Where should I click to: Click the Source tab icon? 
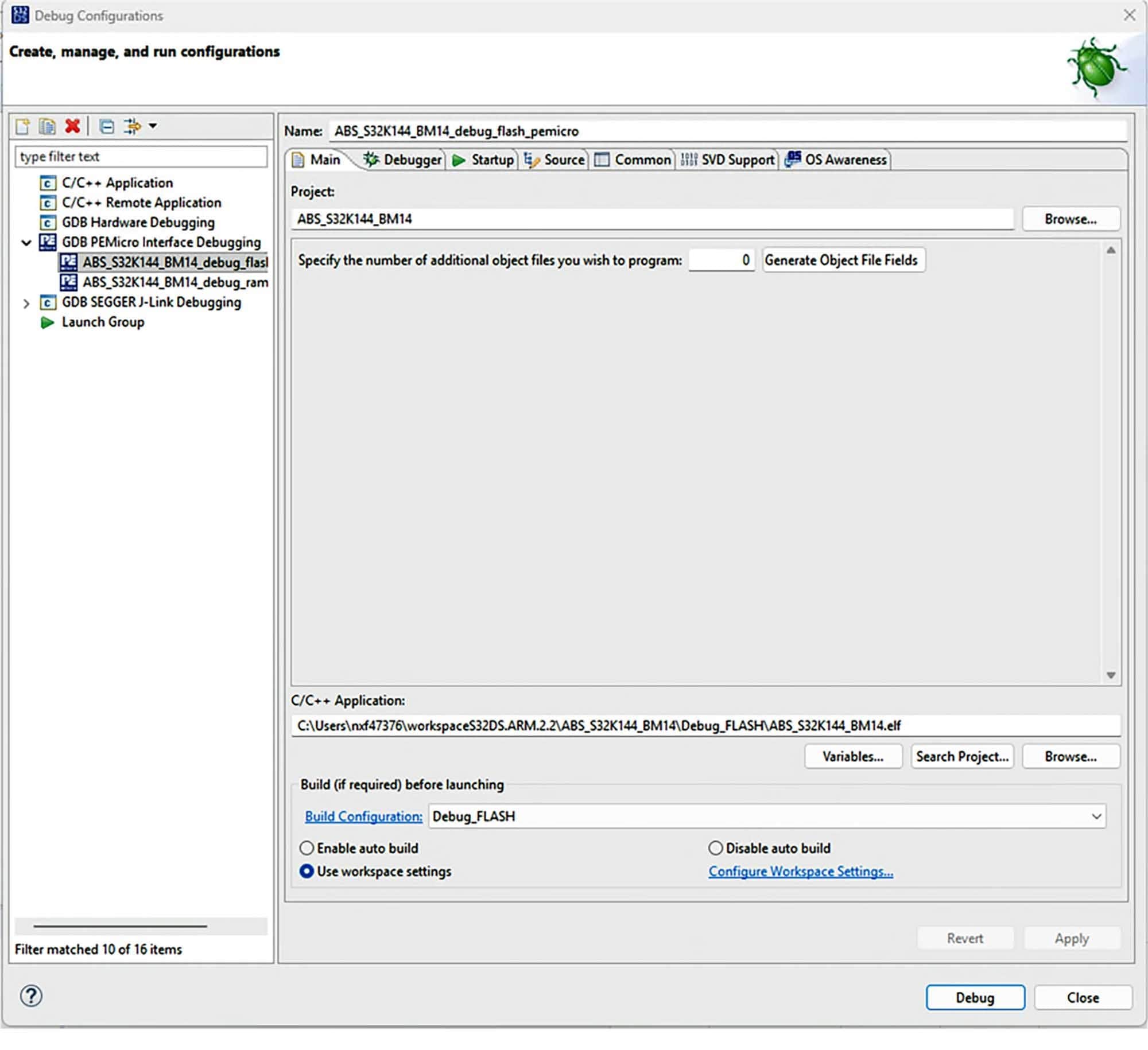[x=532, y=160]
